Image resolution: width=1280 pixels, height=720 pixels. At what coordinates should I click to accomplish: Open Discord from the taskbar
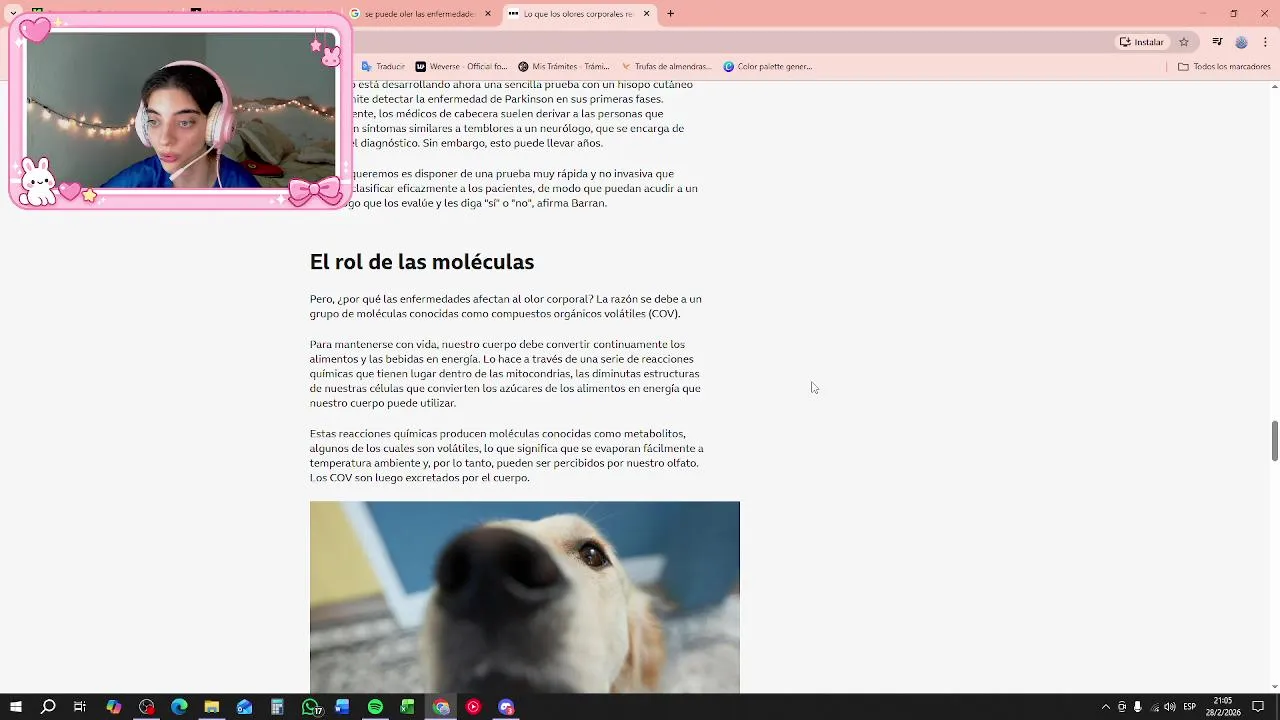506,707
